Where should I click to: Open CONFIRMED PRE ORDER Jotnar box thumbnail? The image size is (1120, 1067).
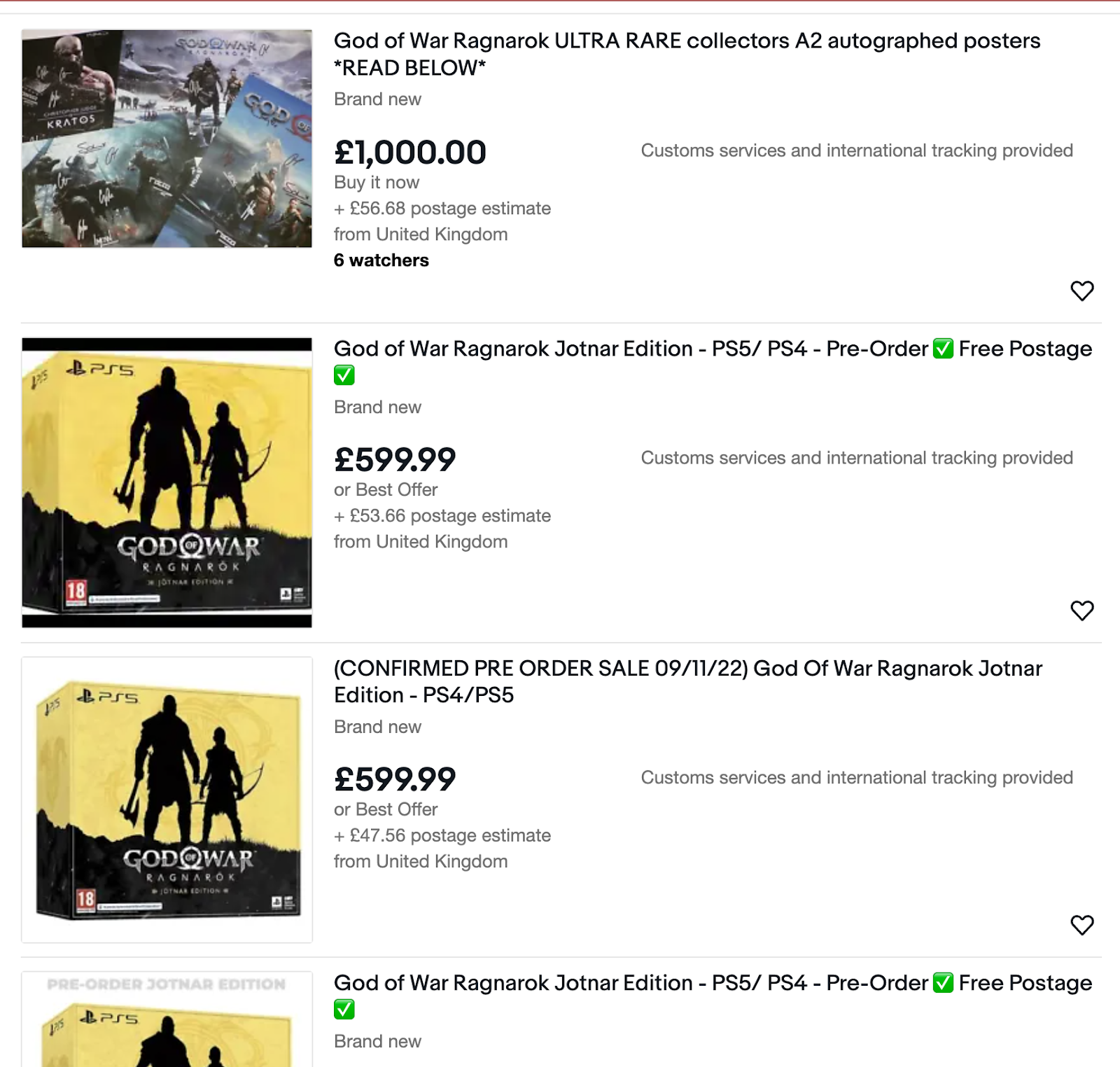click(167, 800)
